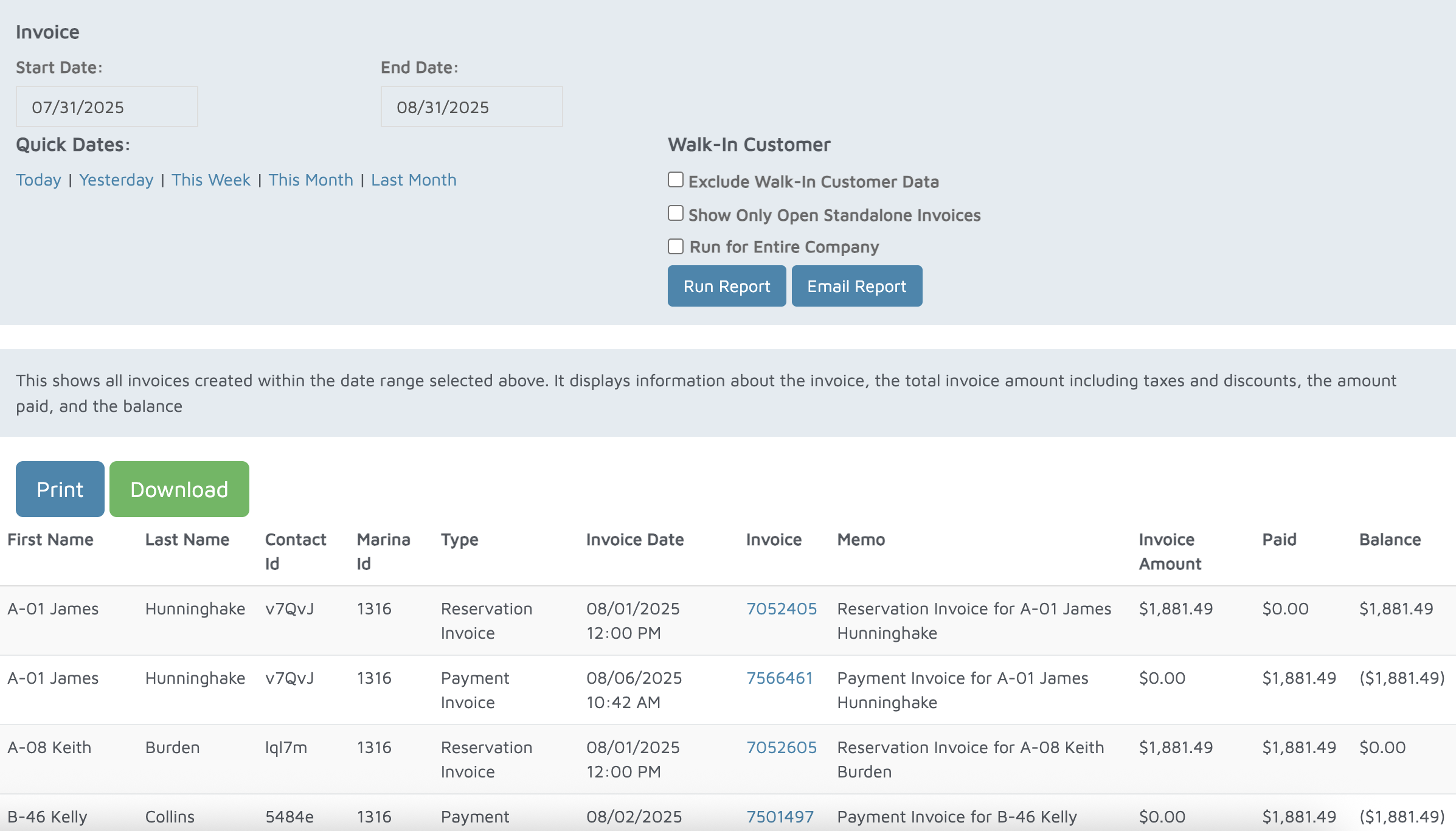Choose the Yesterday quick date

(x=116, y=180)
